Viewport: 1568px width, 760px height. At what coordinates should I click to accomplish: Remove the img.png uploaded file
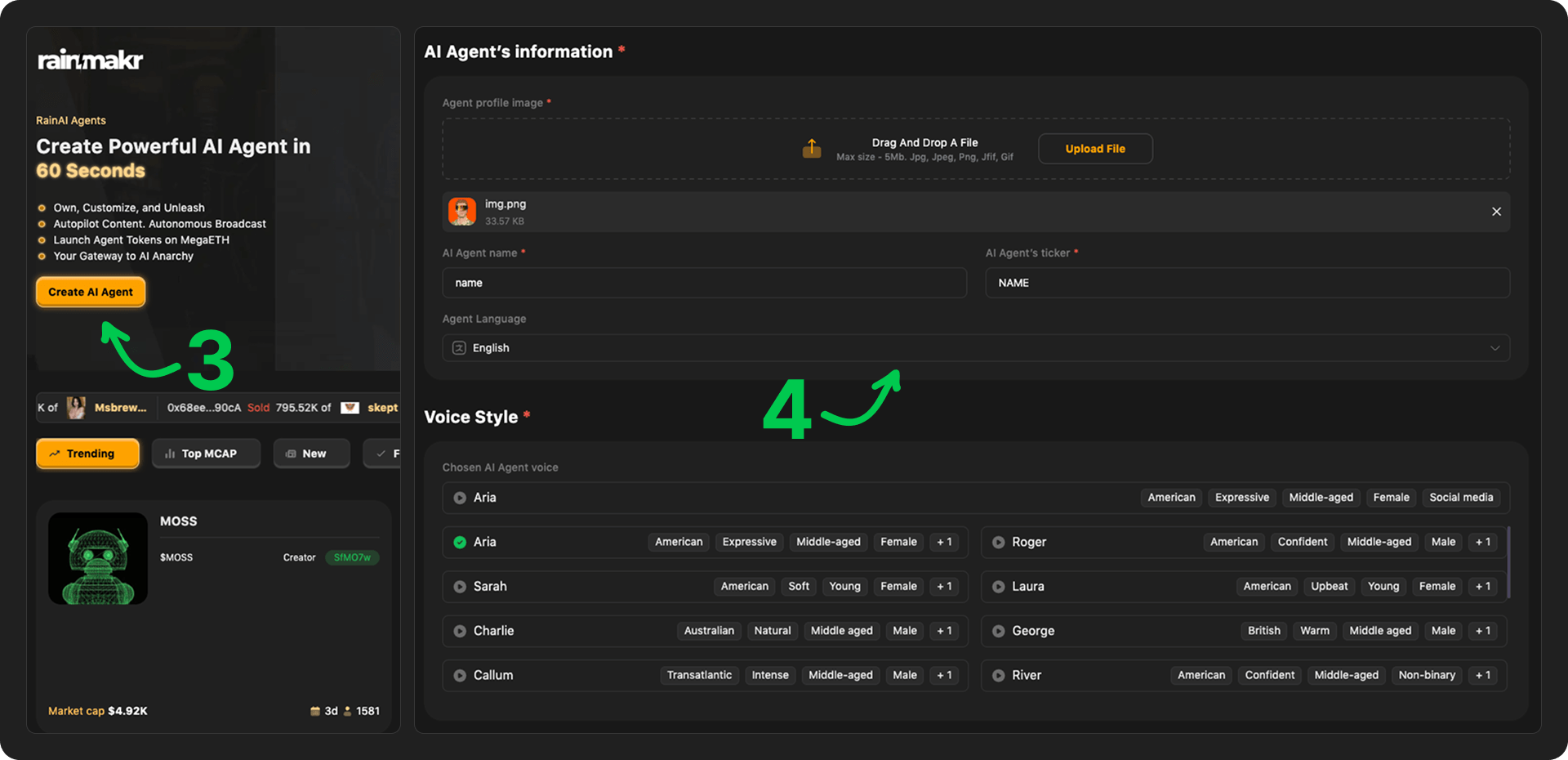click(x=1496, y=212)
